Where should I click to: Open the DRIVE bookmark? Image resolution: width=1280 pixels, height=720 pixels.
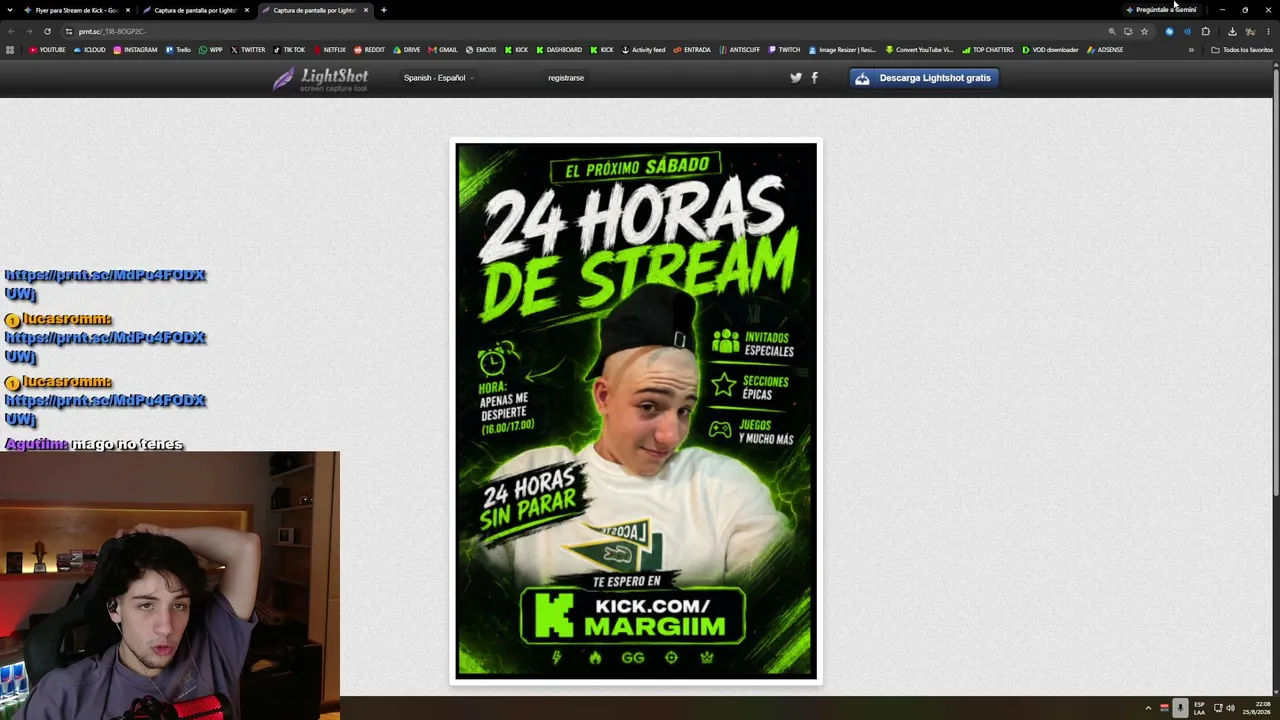tap(407, 50)
